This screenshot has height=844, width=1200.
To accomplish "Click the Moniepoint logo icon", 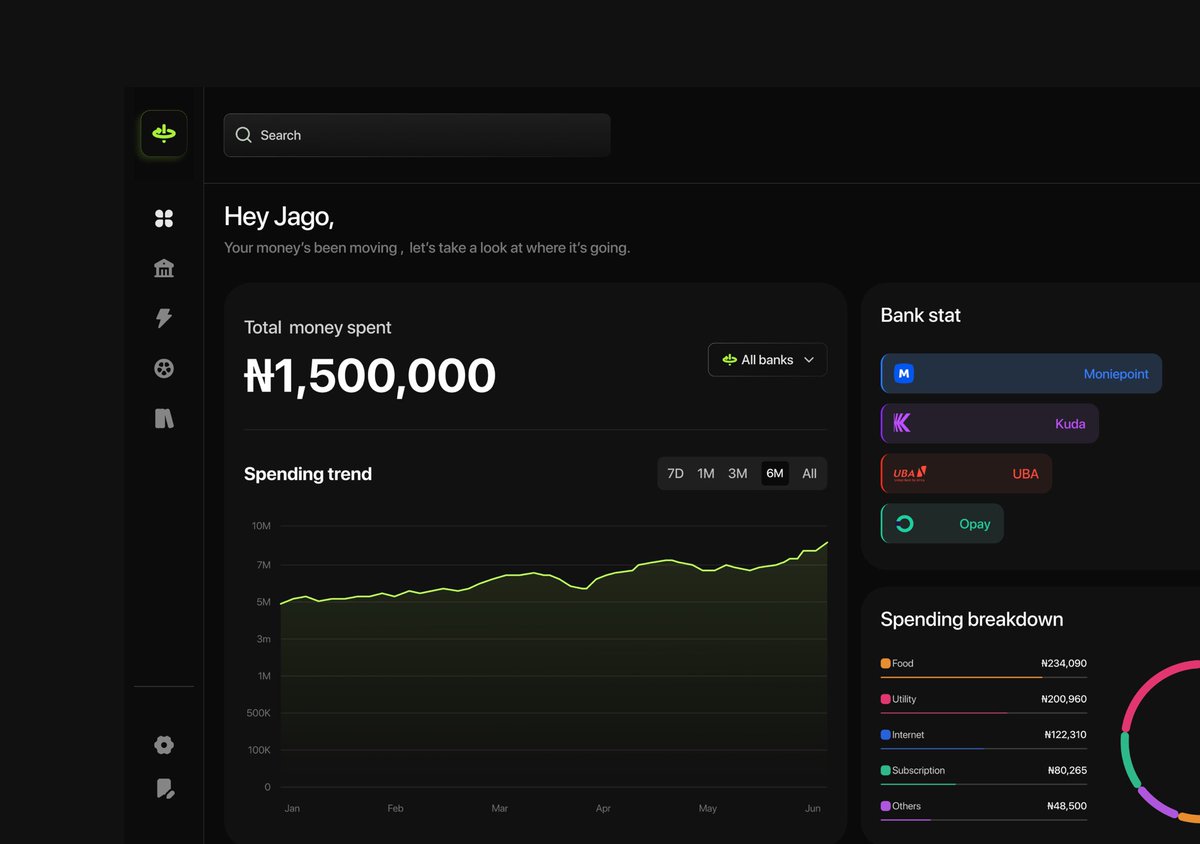I will click(x=904, y=373).
